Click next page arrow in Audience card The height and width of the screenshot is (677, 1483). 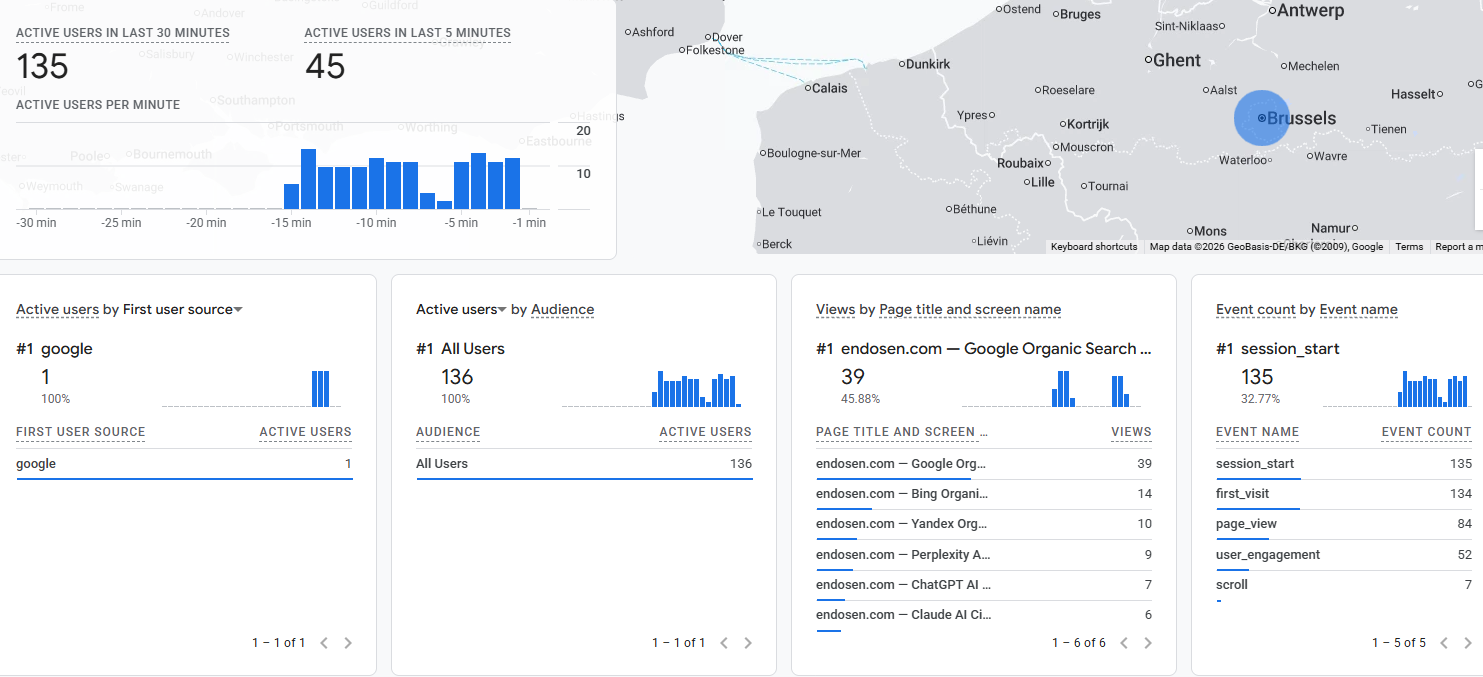click(x=748, y=643)
